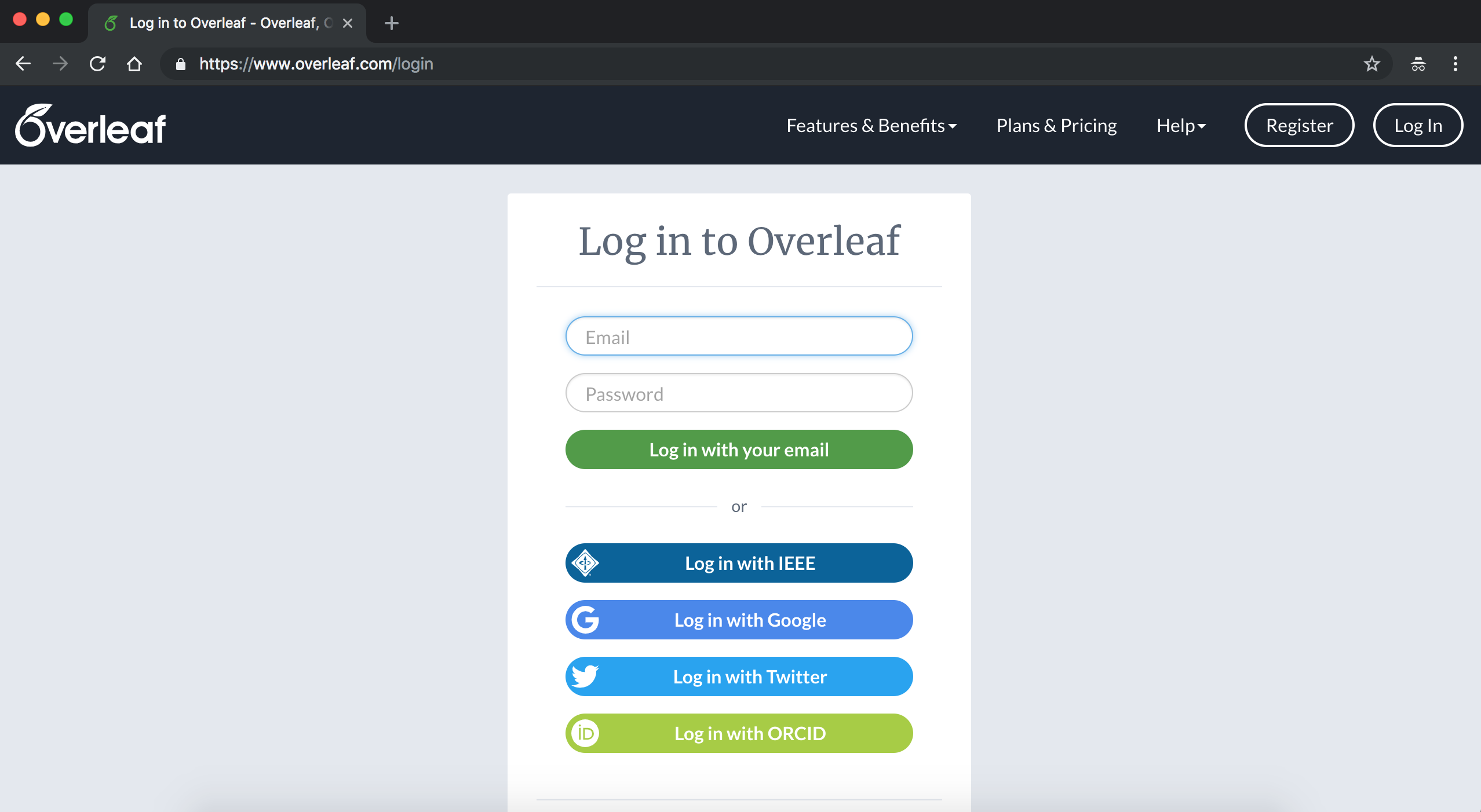Click the bookmark star icon in toolbar
This screenshot has width=1481, height=812.
point(1372,64)
